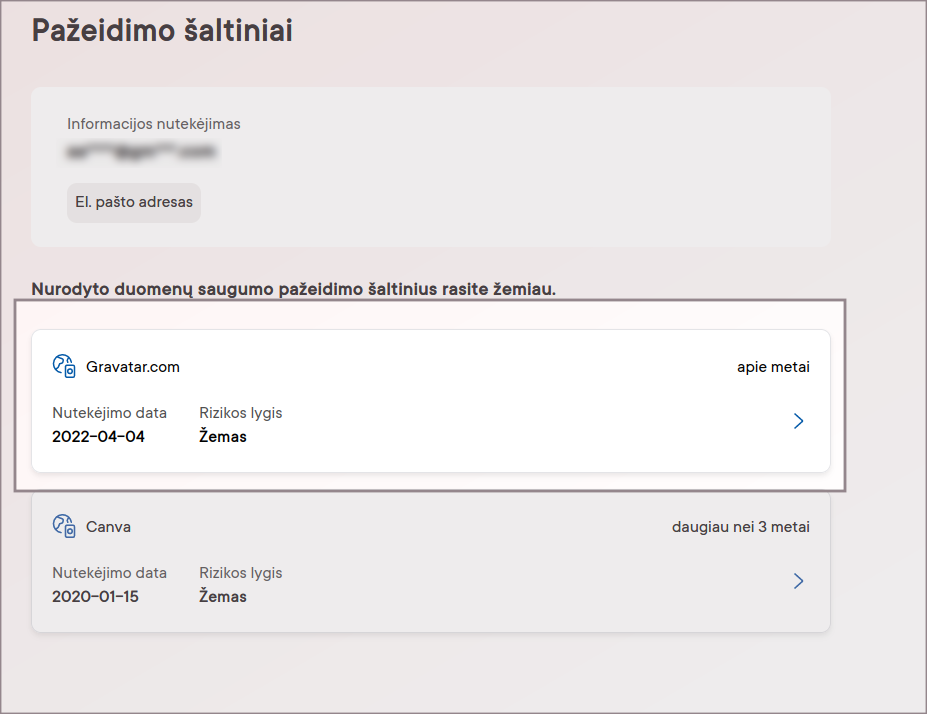Expand the Canva breach details chevron
This screenshot has width=927, height=714.
[x=798, y=581]
